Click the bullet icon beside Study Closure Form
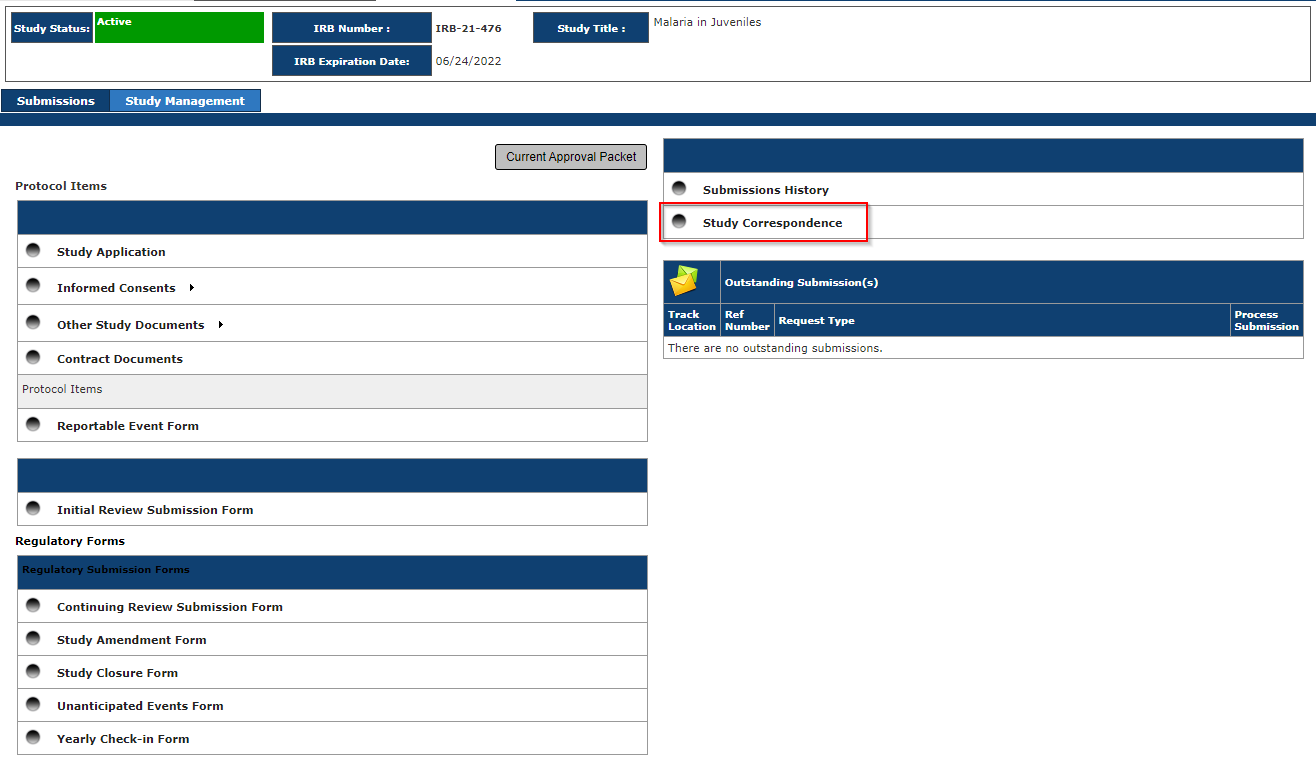The width and height of the screenshot is (1316, 766). click(33, 671)
